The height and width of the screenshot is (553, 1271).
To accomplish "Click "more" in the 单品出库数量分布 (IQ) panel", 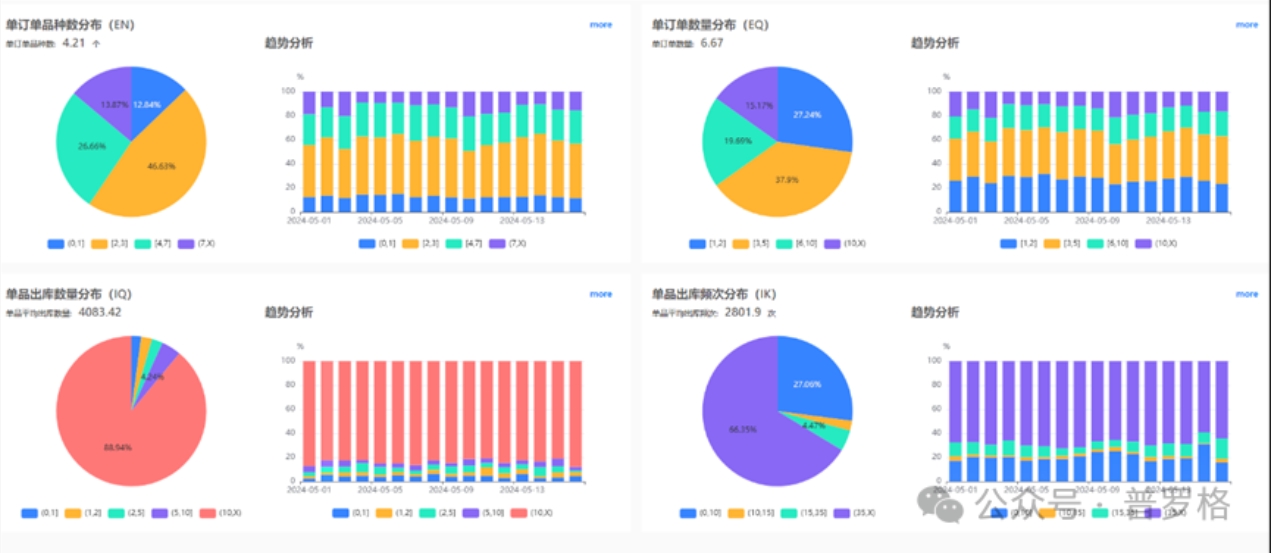I will [600, 294].
